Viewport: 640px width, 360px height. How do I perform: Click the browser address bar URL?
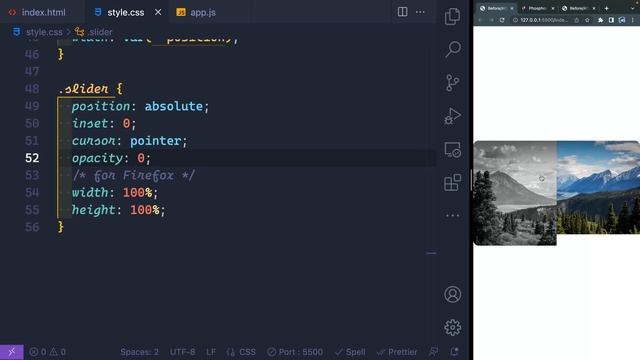pos(543,20)
